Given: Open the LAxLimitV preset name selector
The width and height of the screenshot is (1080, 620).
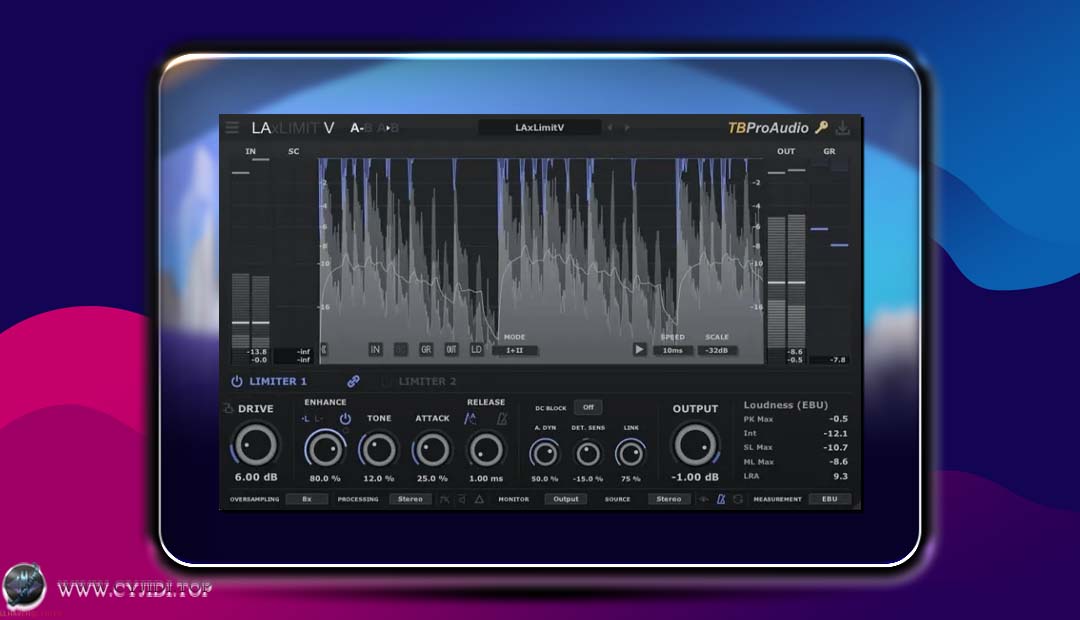Looking at the screenshot, I should pyautogui.click(x=539, y=127).
